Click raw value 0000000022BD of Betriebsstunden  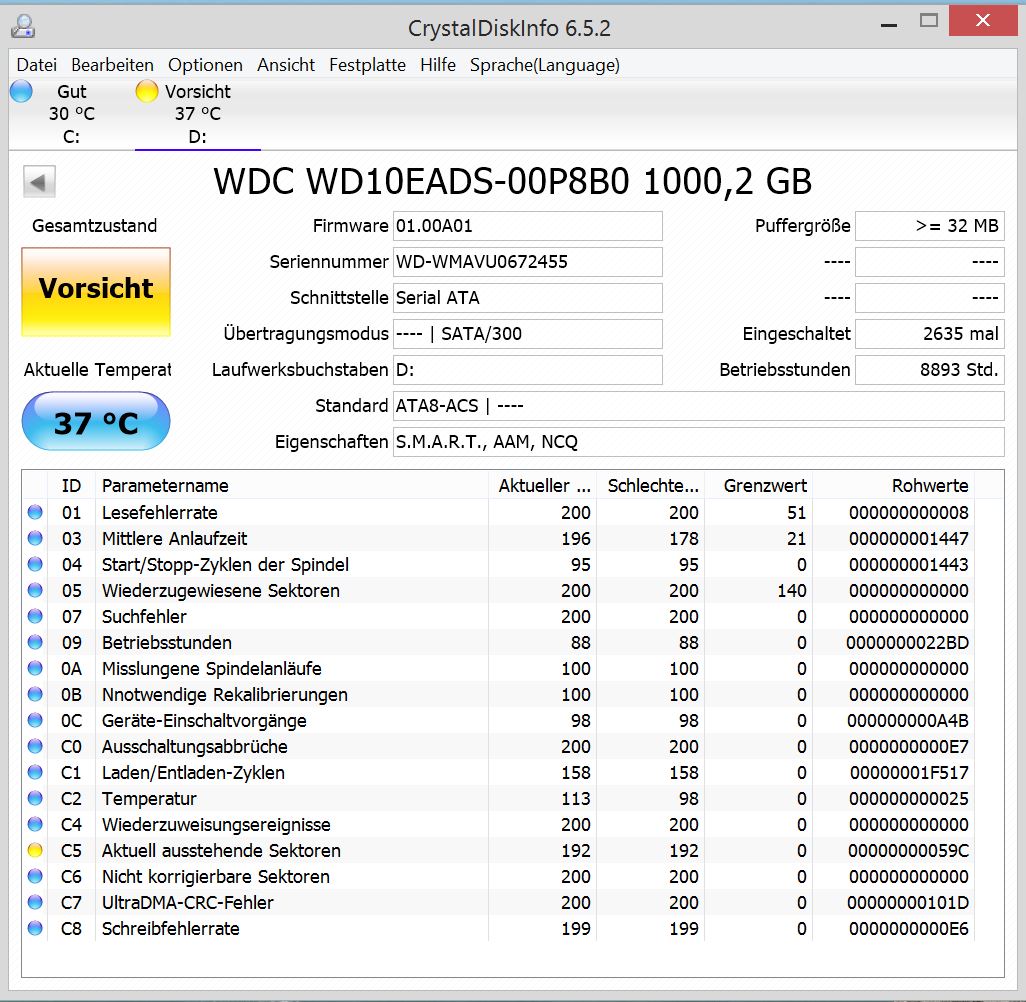point(907,643)
